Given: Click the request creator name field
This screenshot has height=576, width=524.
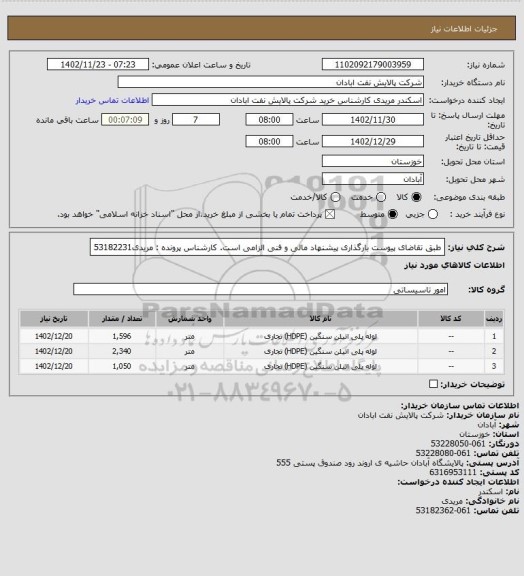Looking at the screenshot, I should coord(288,100).
